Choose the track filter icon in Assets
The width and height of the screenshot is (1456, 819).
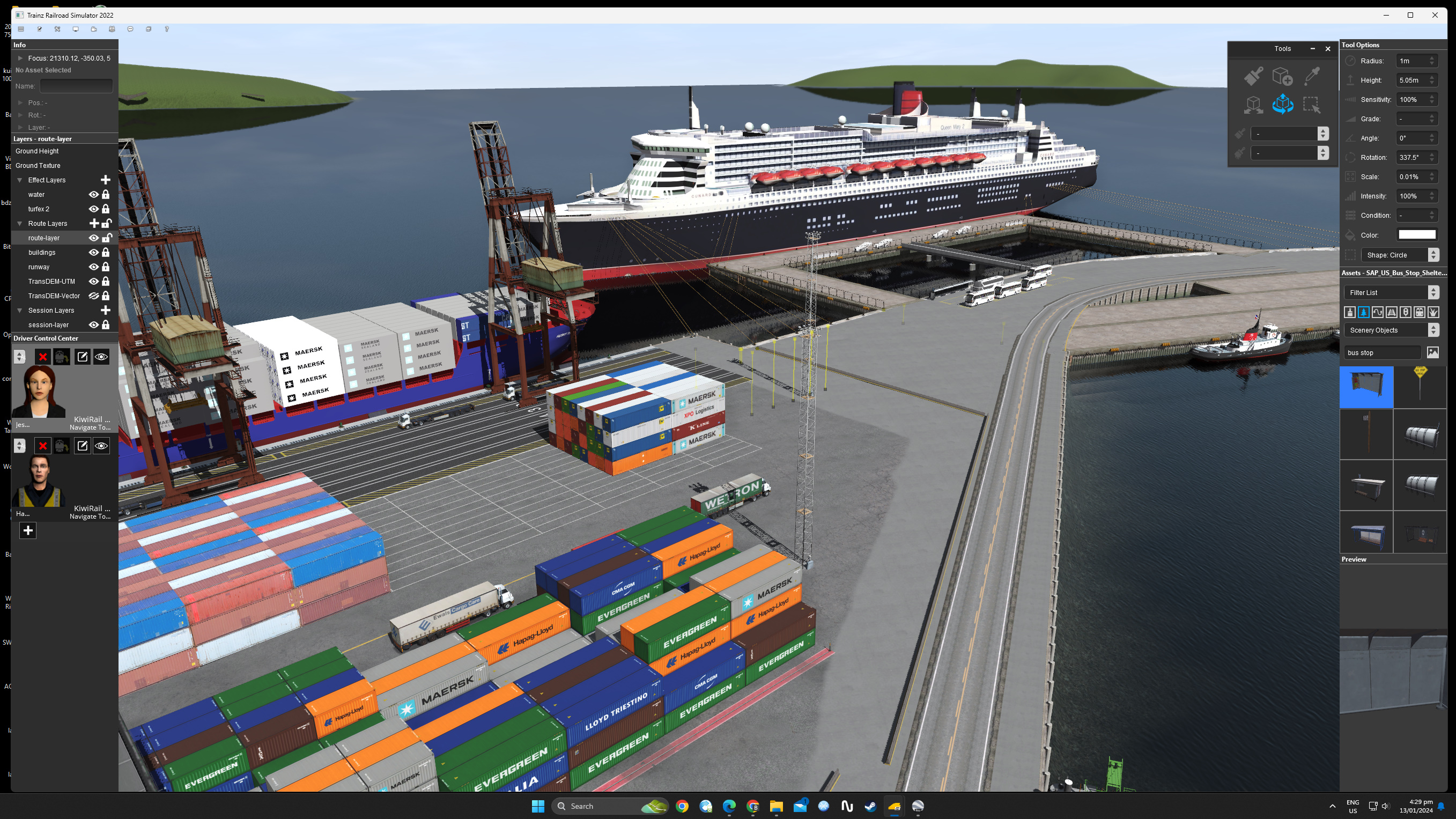pos(1392,312)
